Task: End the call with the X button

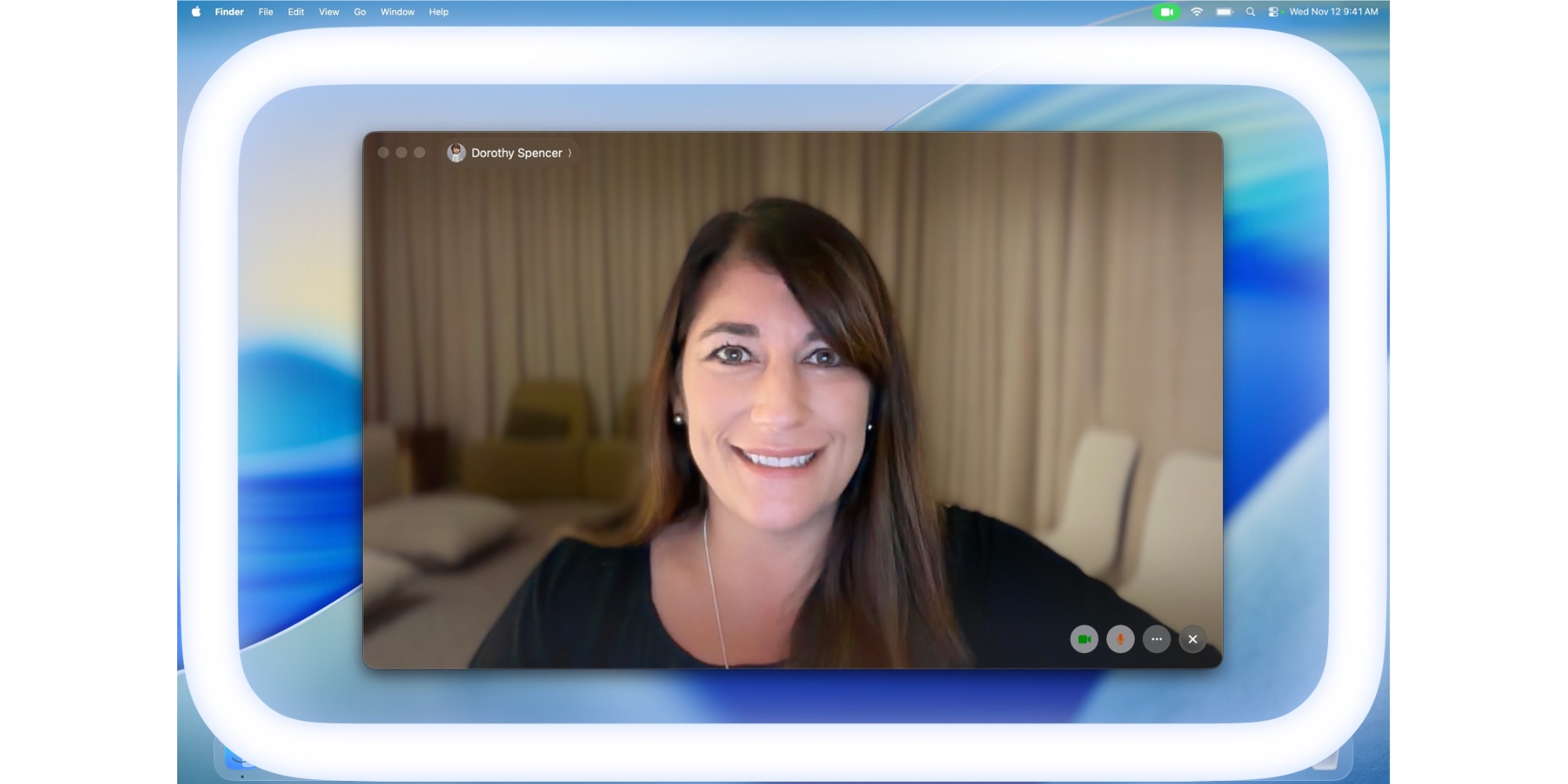Action: 1192,639
